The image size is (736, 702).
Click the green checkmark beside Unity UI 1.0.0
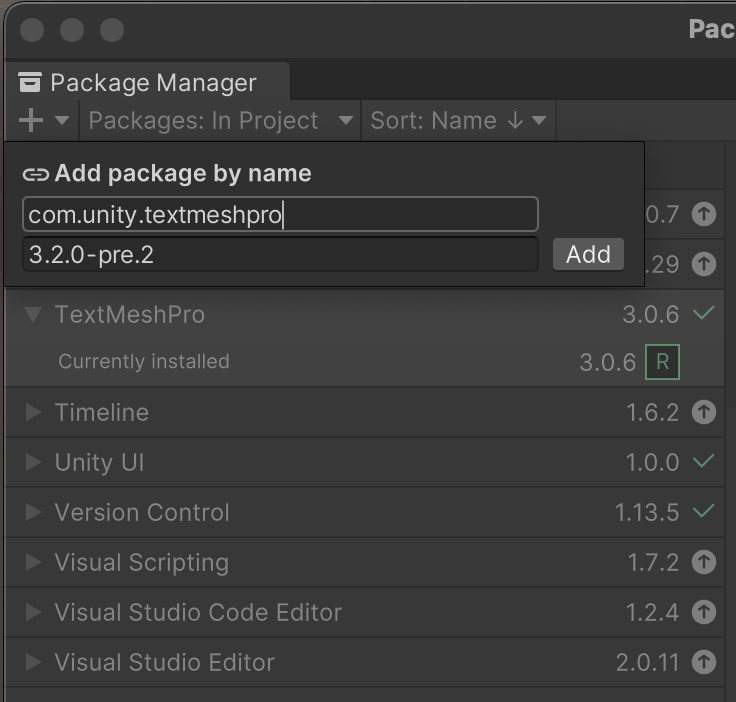(x=704, y=461)
